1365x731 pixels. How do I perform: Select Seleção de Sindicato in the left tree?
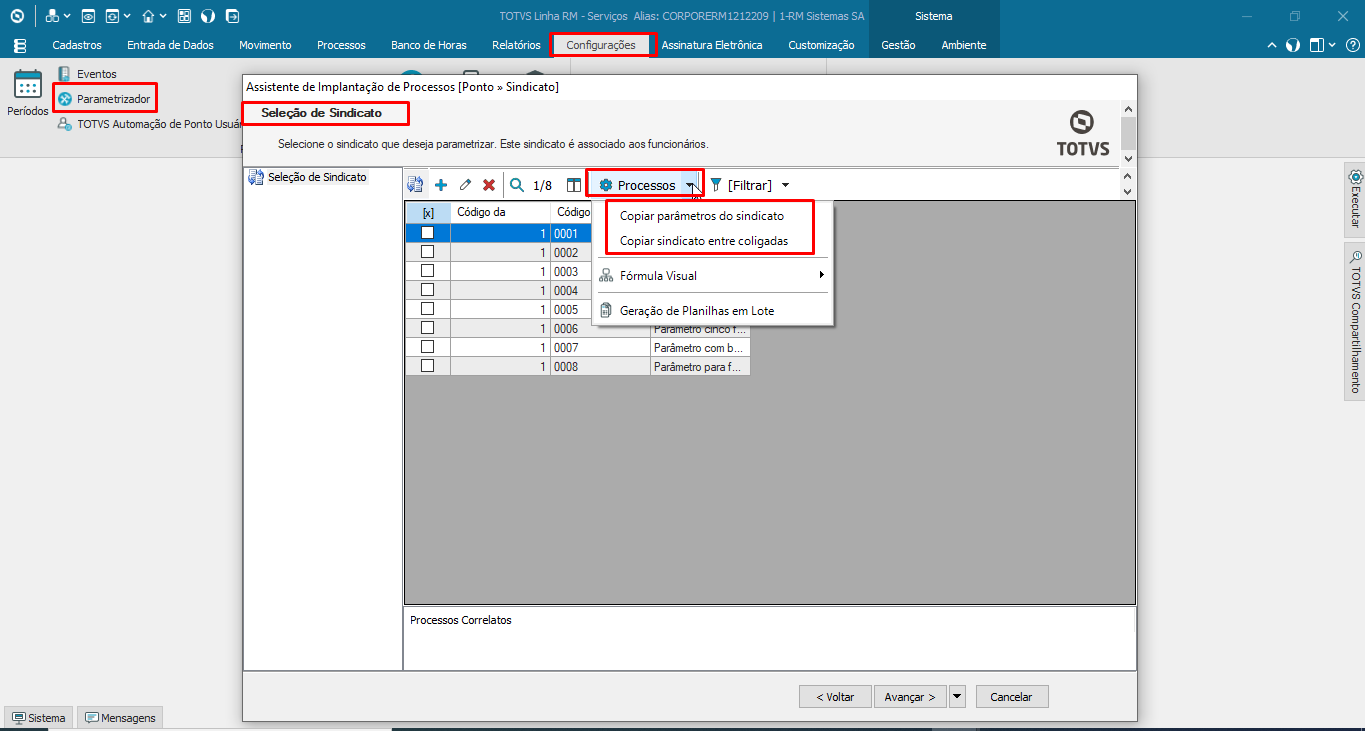click(x=308, y=178)
